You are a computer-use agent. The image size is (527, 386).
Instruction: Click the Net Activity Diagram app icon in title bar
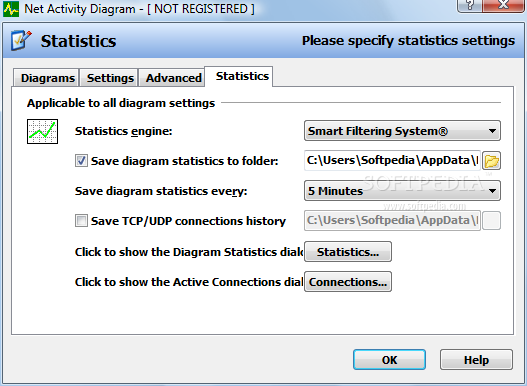point(11,9)
